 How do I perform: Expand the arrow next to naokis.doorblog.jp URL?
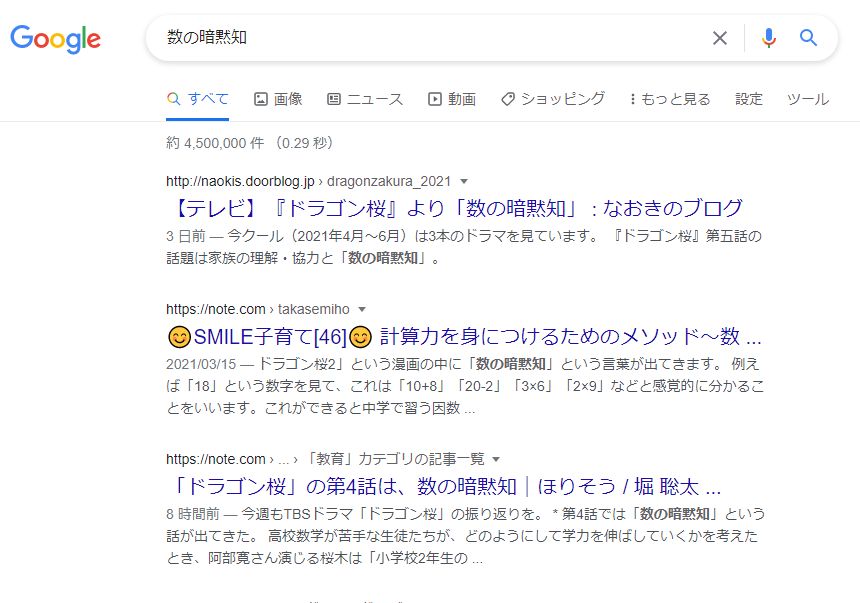(464, 182)
